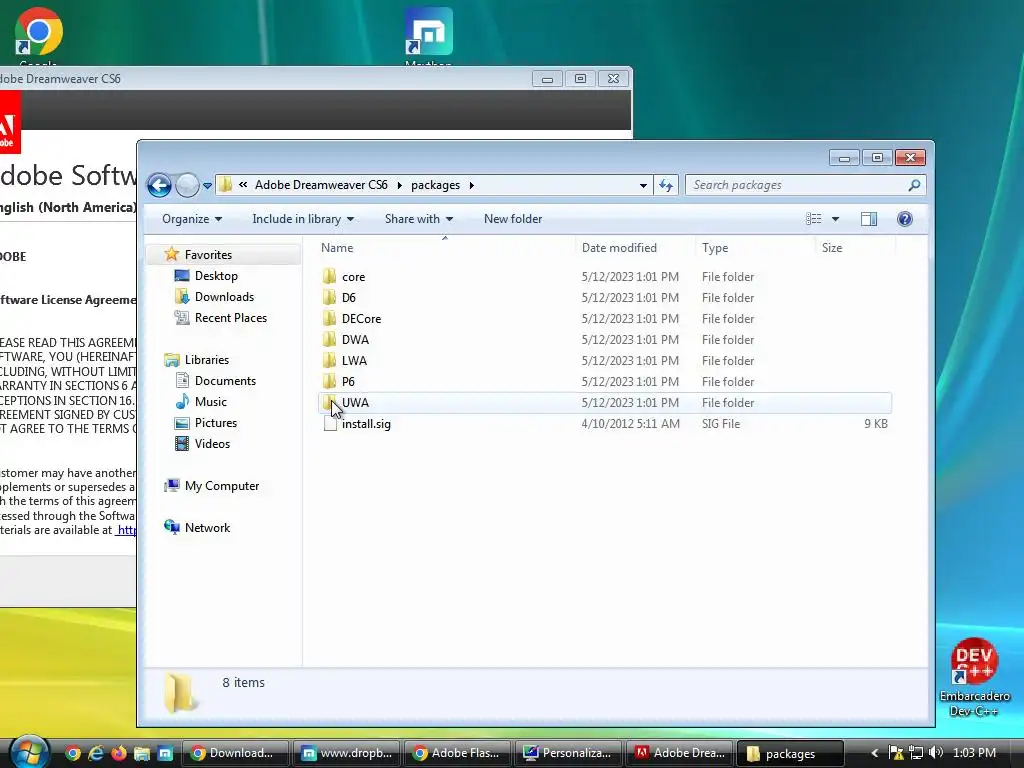Sort by the Name column header
This screenshot has width=1024, height=768.
(337, 248)
